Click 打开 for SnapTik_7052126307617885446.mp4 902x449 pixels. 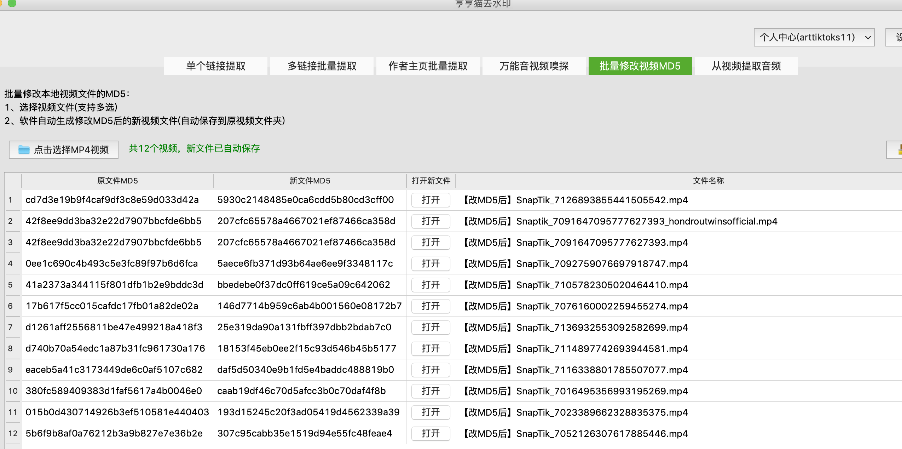(x=431, y=433)
